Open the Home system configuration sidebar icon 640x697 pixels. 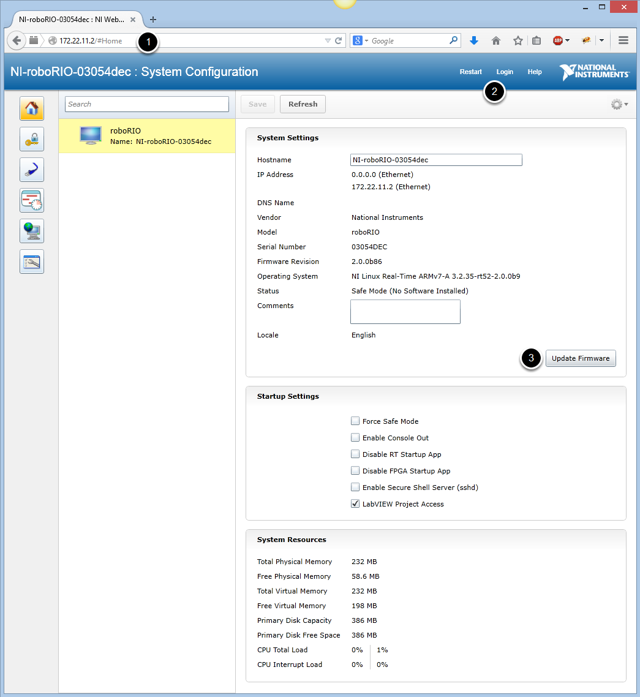click(32, 108)
